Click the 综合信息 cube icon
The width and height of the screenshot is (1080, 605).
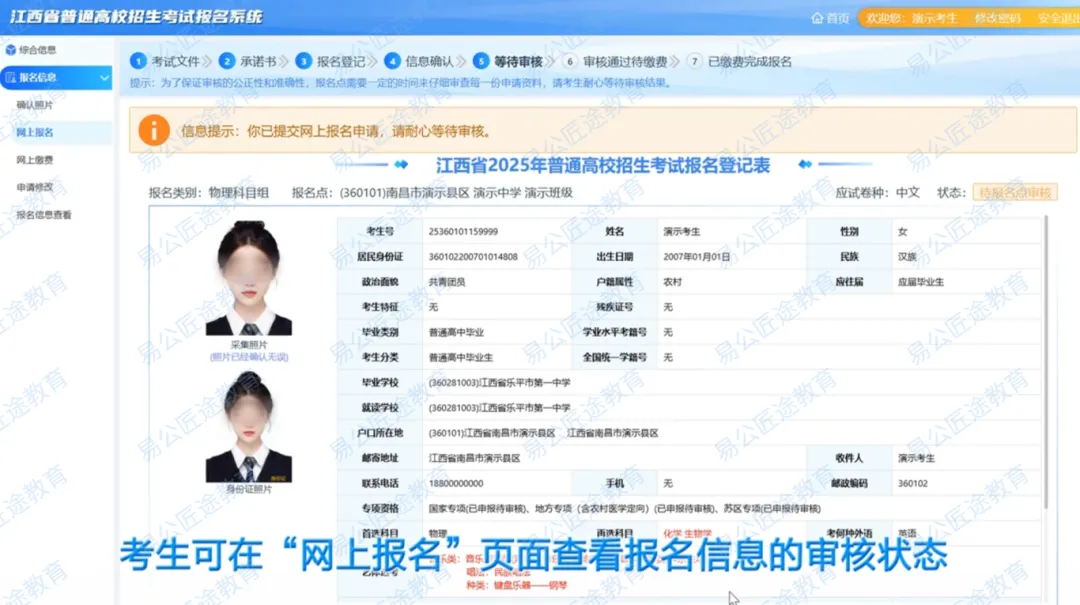pyautogui.click(x=10, y=50)
